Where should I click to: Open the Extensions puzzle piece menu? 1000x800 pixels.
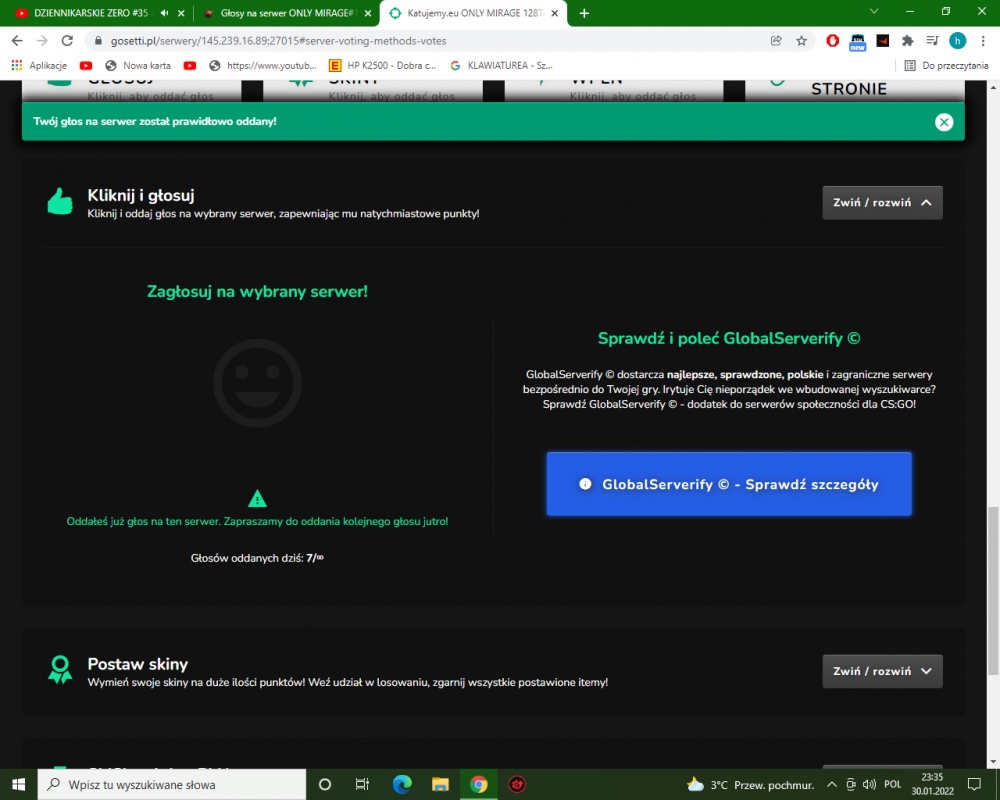[x=908, y=41]
